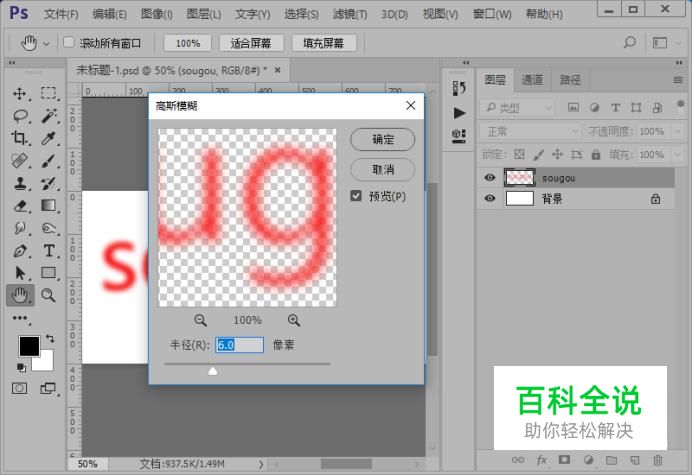The height and width of the screenshot is (475, 692).
Task: Expand the status bar info arrow
Action: coord(261,464)
